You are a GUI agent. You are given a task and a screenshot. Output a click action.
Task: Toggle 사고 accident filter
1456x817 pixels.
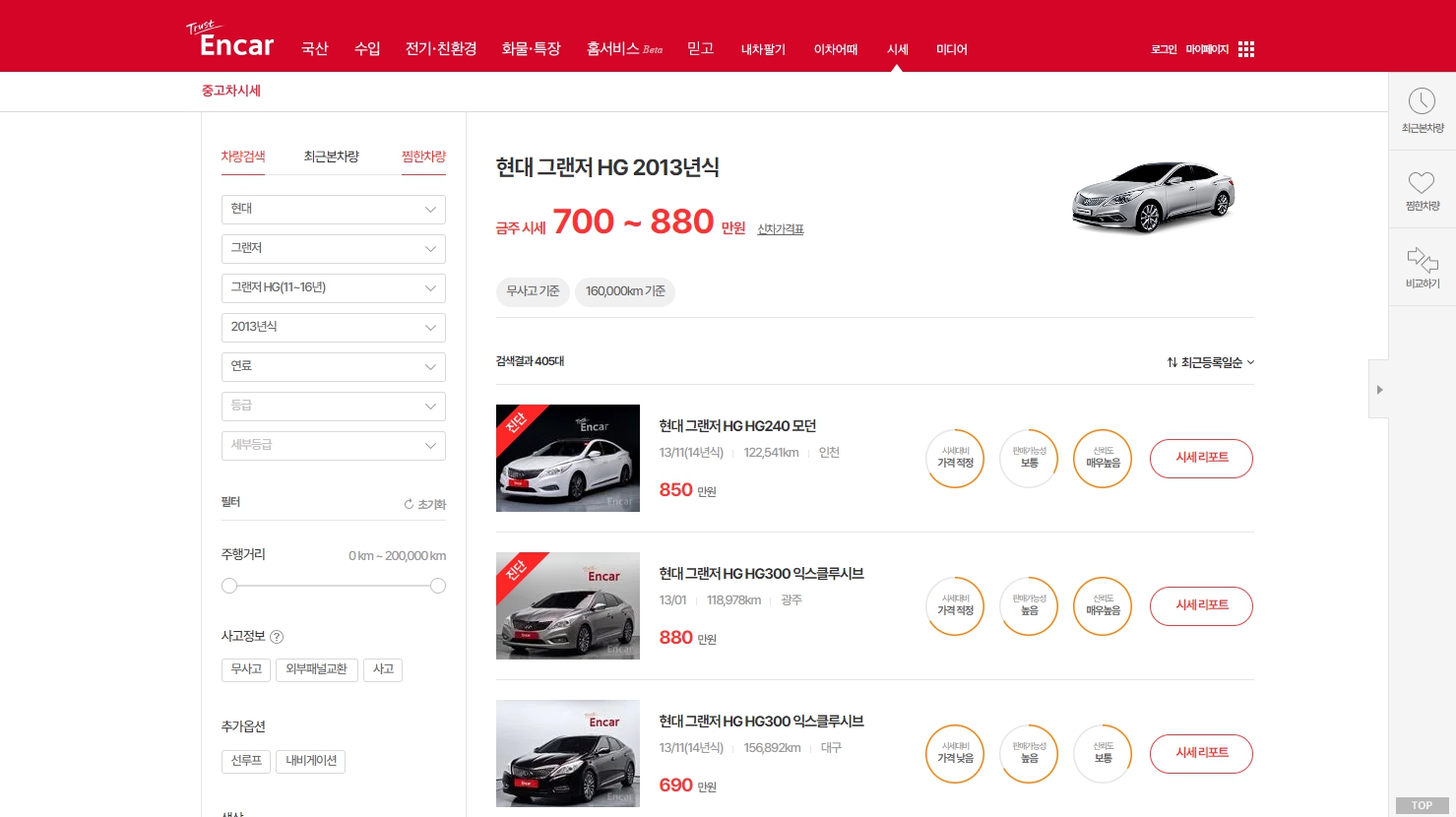(x=383, y=670)
